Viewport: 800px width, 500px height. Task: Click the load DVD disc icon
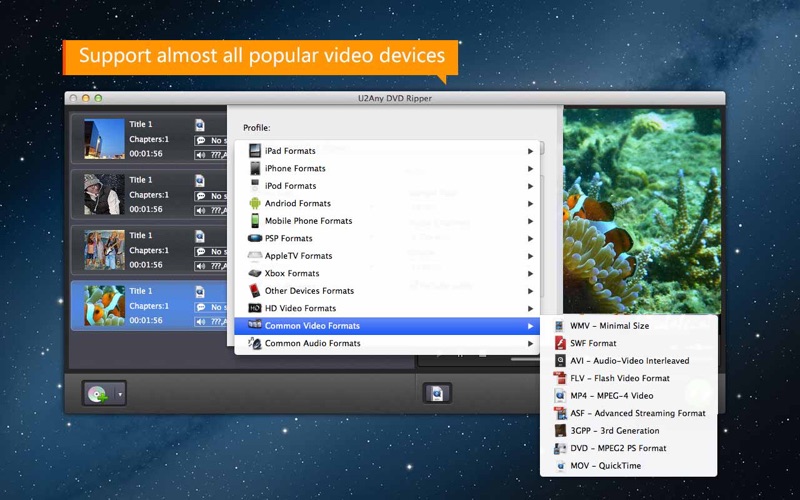[x=97, y=393]
